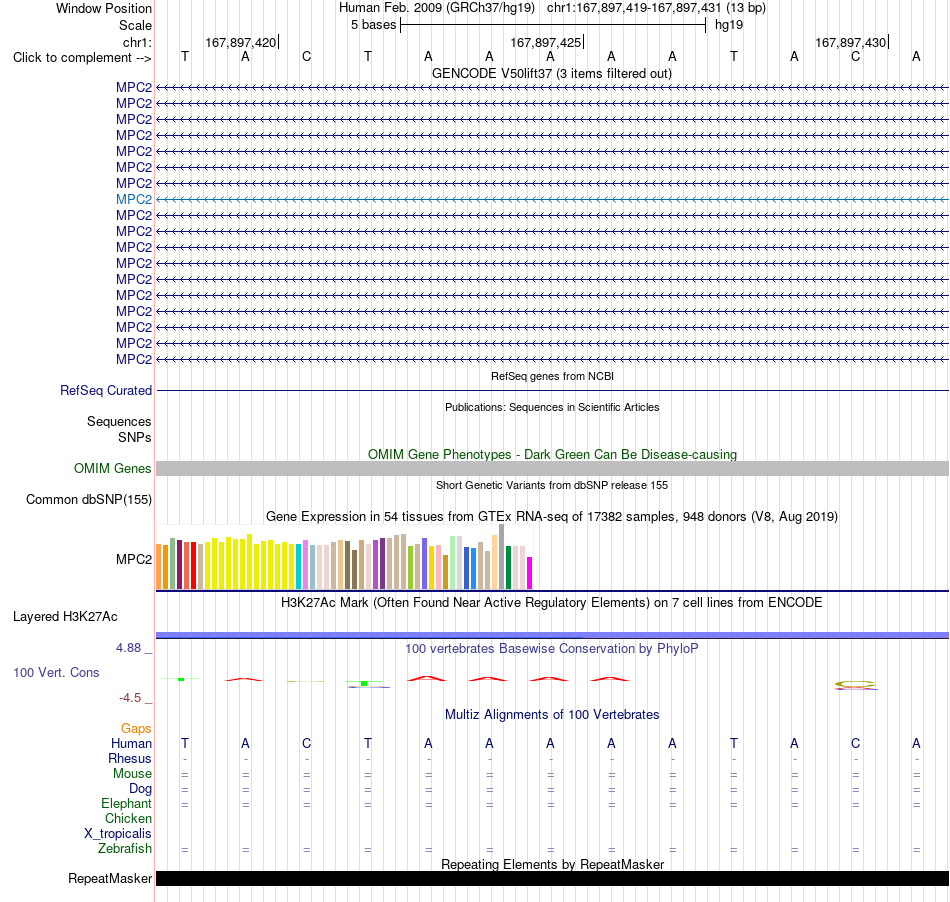Viewport: 950px width, 902px height.
Task: Open the RefSeq Curated track label
Action: [x=106, y=391]
